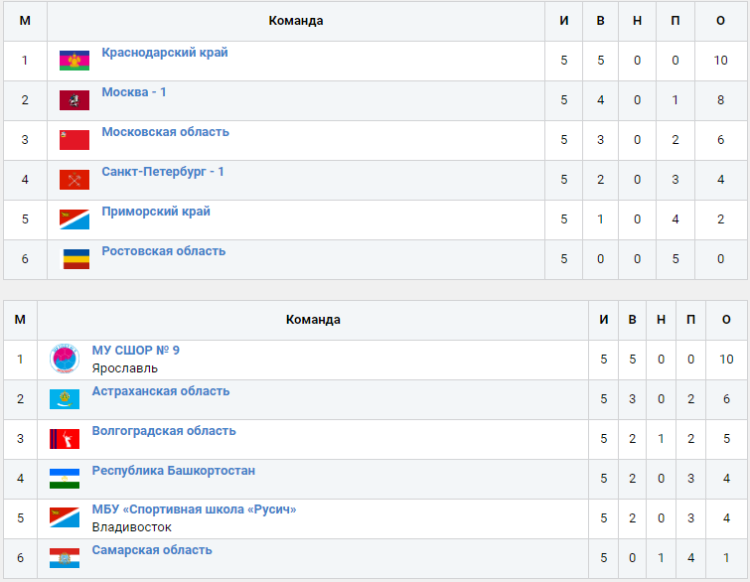The image size is (750, 582).
Task: Click the Moscow - 1 team emblem
Action: (x=75, y=100)
